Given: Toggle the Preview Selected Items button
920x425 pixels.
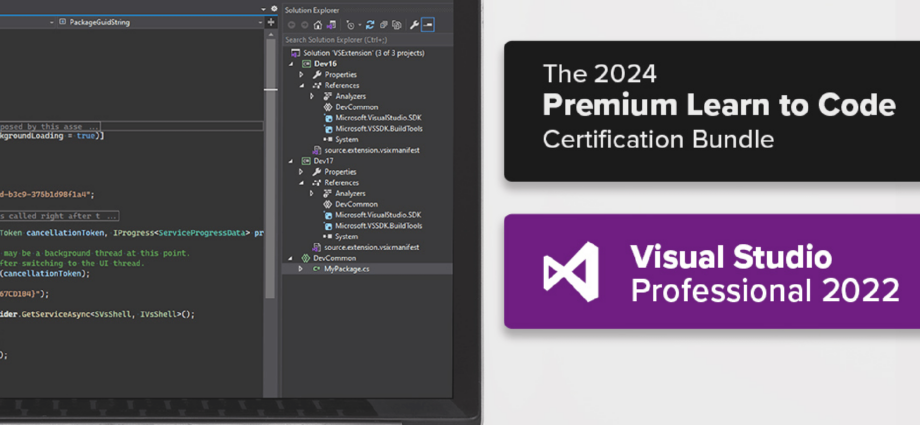Looking at the screenshot, I should tap(427, 24).
